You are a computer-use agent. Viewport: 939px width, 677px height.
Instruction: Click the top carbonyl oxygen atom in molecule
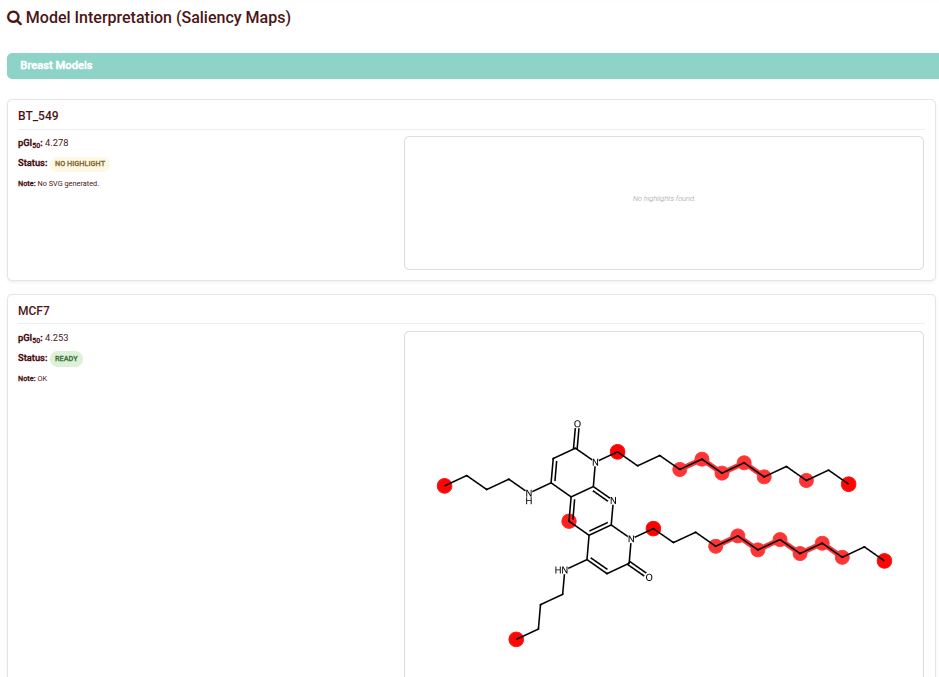577,424
